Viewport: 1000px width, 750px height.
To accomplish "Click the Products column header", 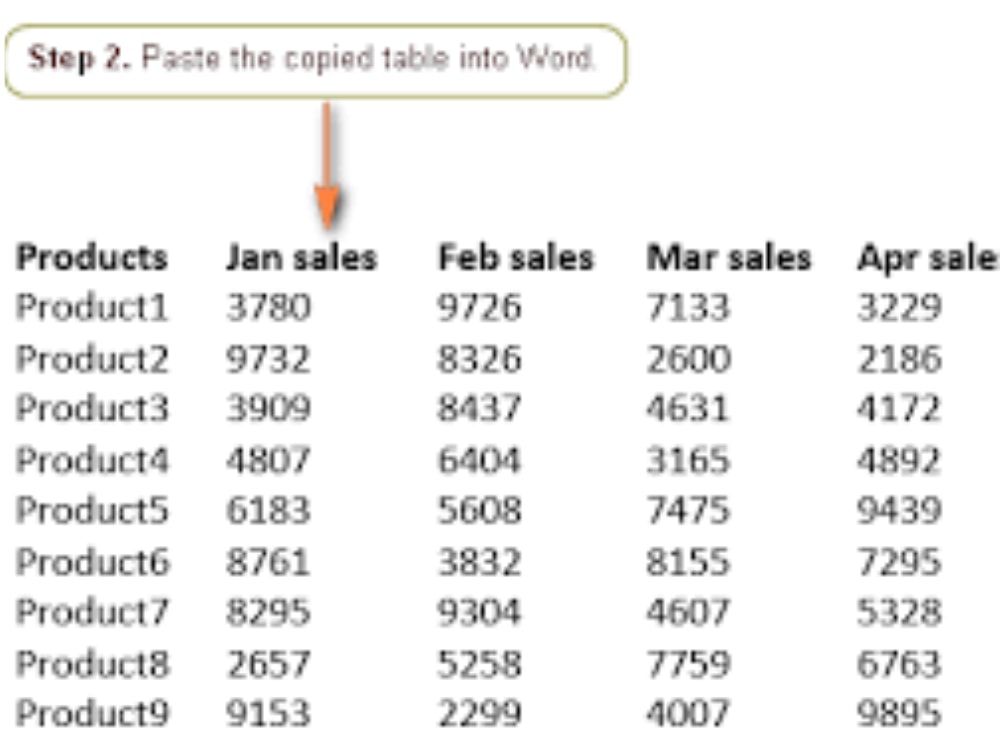I will click(92, 258).
